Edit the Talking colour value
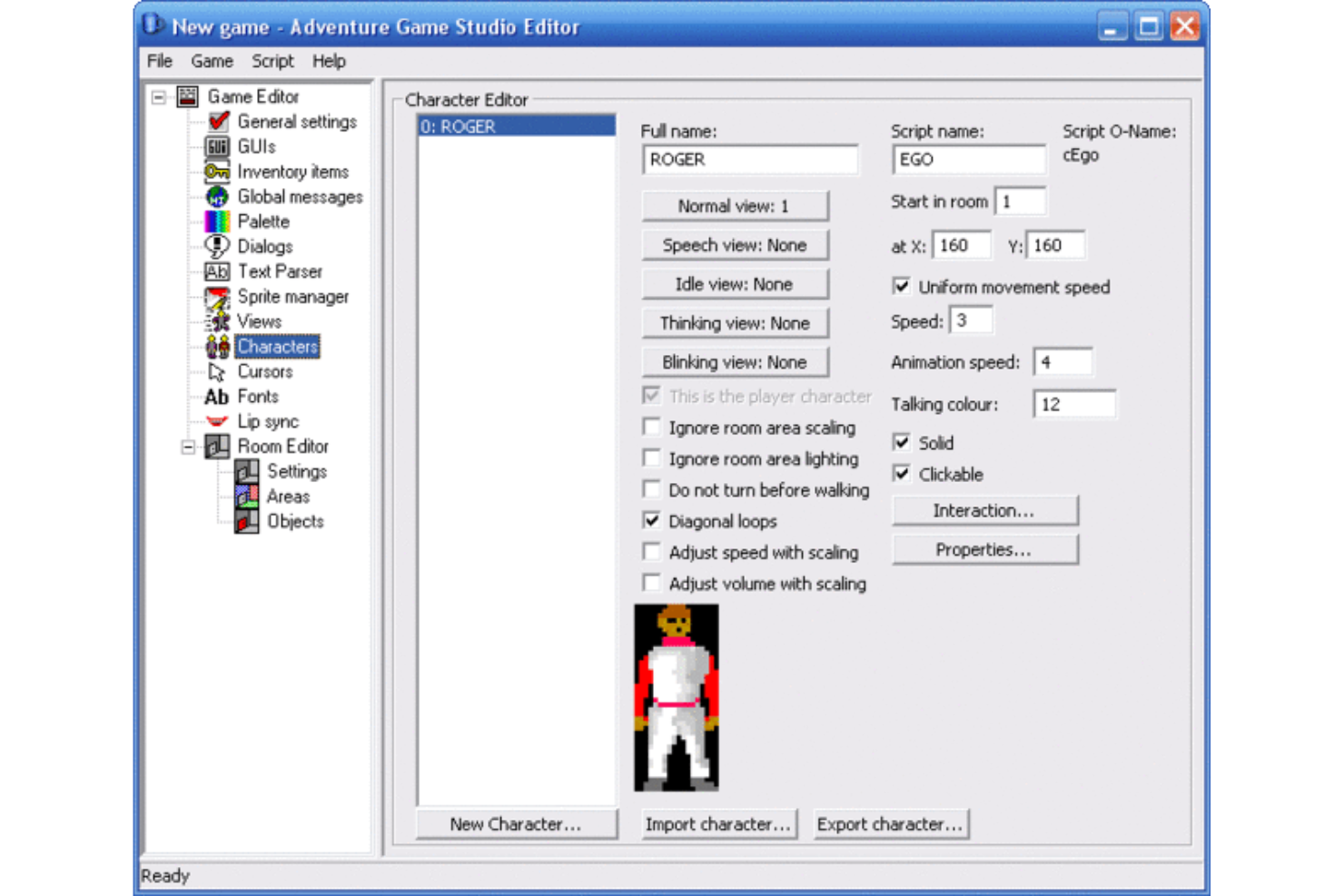 tap(1075, 403)
